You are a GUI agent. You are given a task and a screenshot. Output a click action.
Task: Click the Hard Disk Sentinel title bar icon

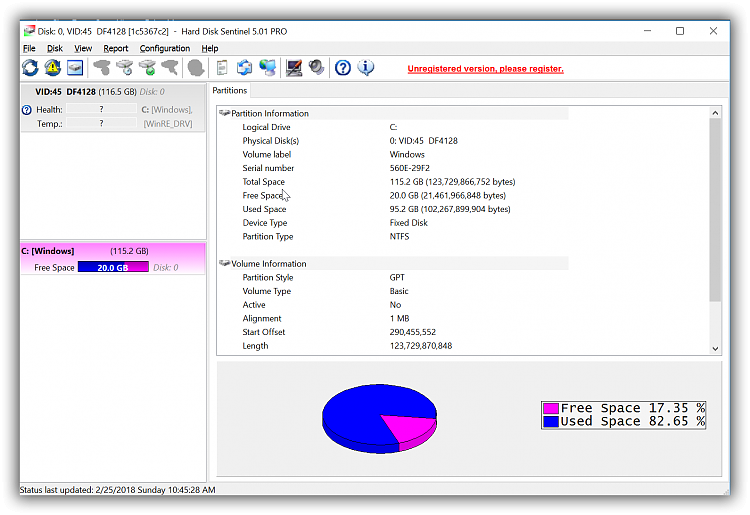tap(29, 31)
